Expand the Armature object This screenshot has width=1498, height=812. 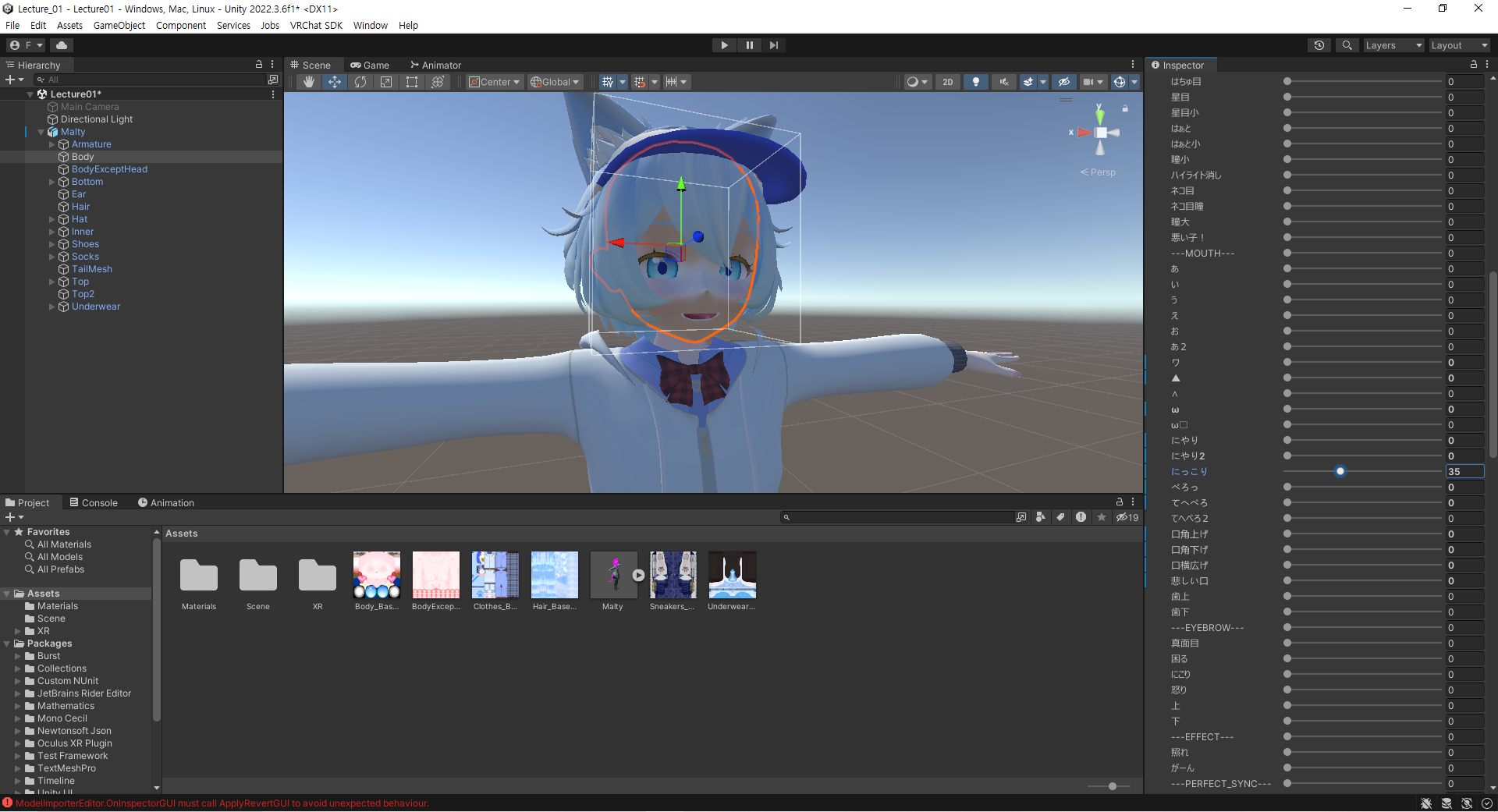(52, 144)
